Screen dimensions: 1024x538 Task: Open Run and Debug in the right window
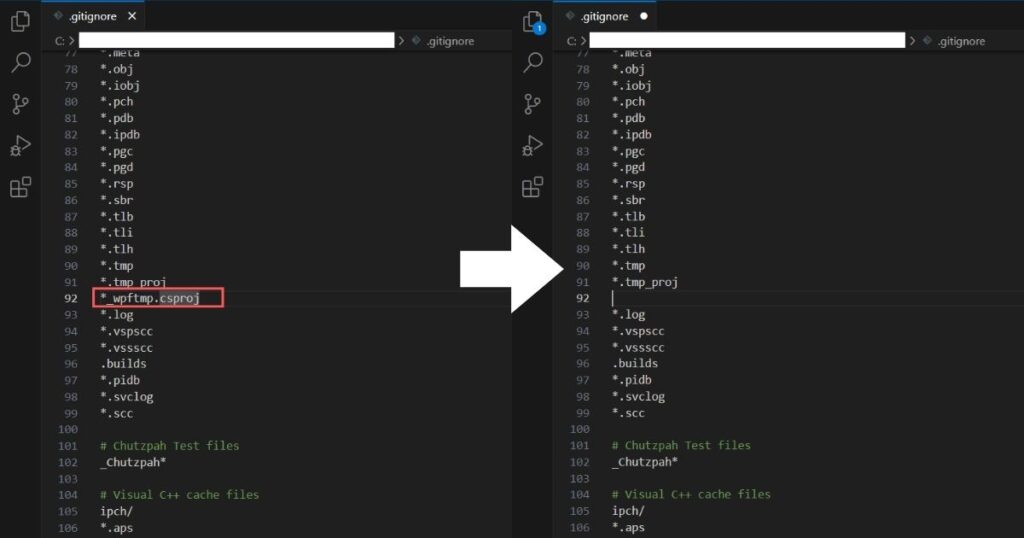(533, 146)
